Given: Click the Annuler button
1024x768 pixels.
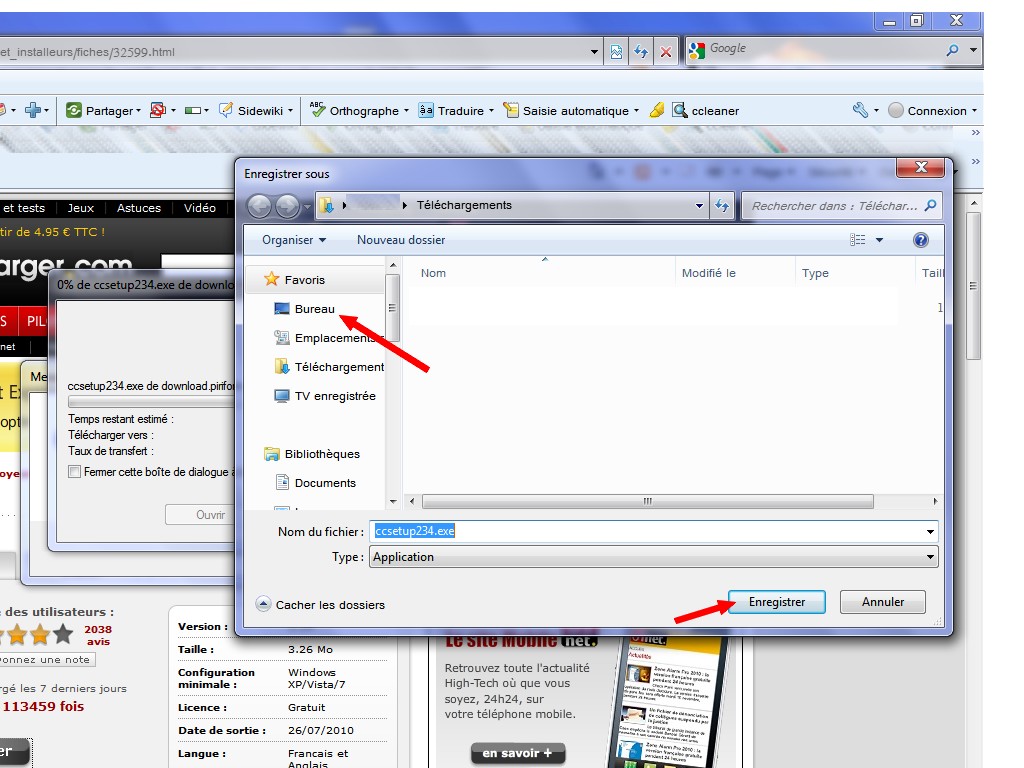Looking at the screenshot, I should pyautogui.click(x=883, y=602).
